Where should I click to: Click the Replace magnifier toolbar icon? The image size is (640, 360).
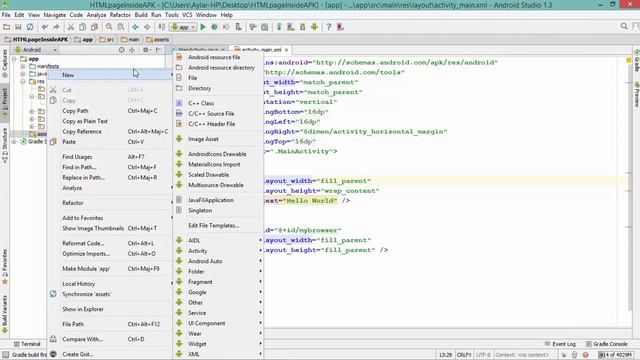(x=121, y=27)
